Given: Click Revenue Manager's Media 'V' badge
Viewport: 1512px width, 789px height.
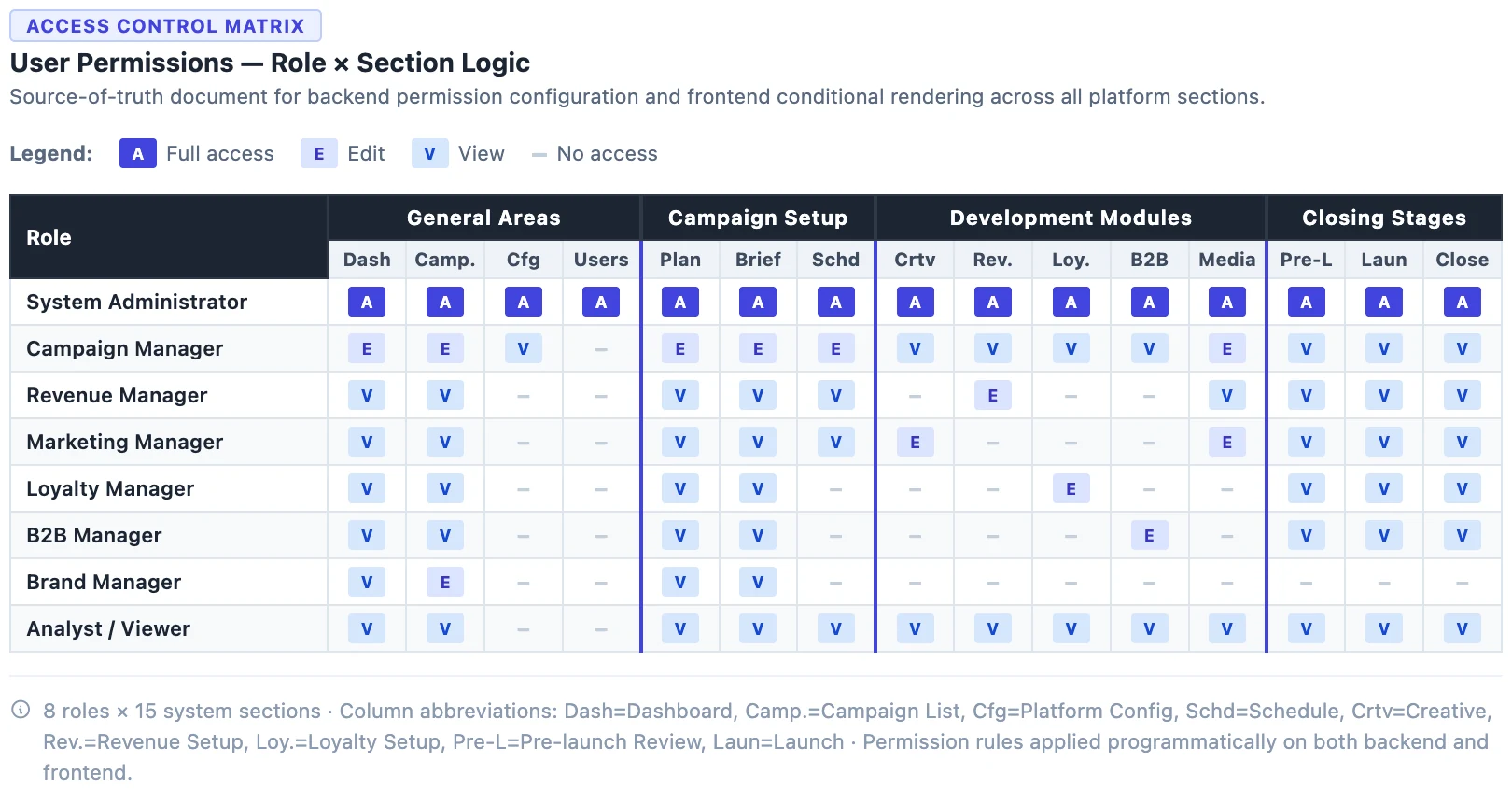Looking at the screenshot, I should (x=1226, y=395).
